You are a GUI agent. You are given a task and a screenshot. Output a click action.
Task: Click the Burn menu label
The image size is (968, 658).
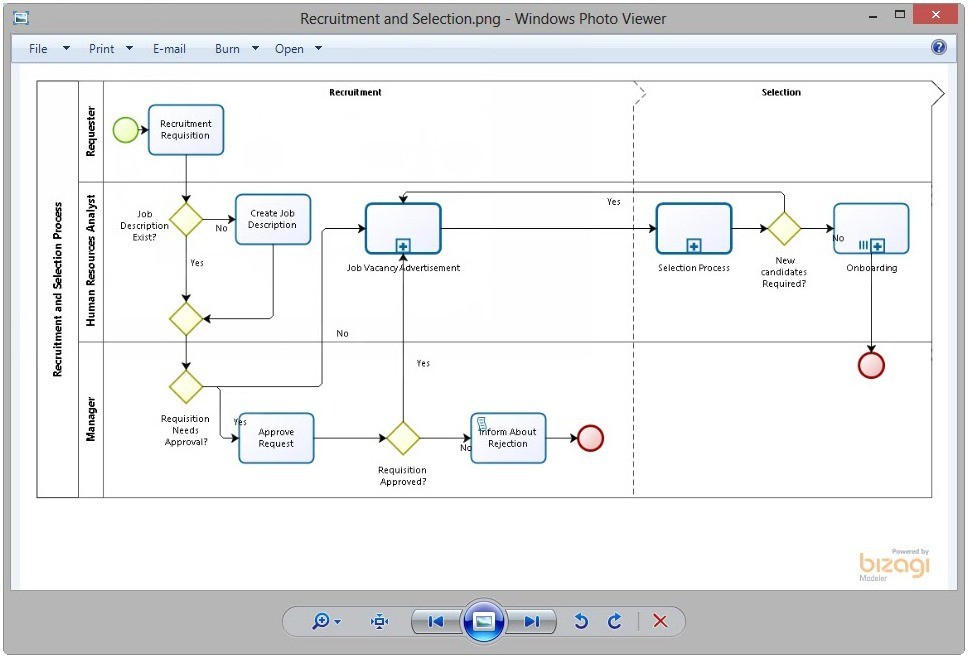click(227, 49)
